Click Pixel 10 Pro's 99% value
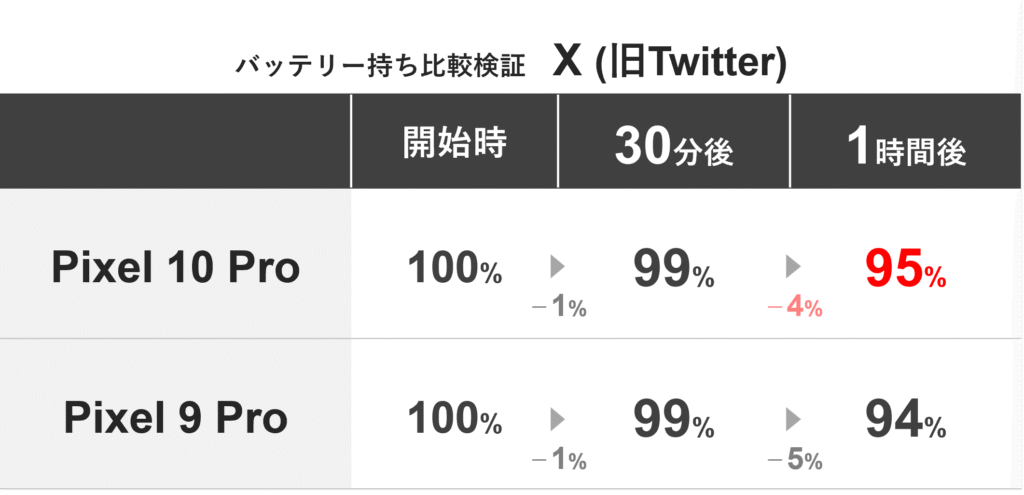 [673, 268]
